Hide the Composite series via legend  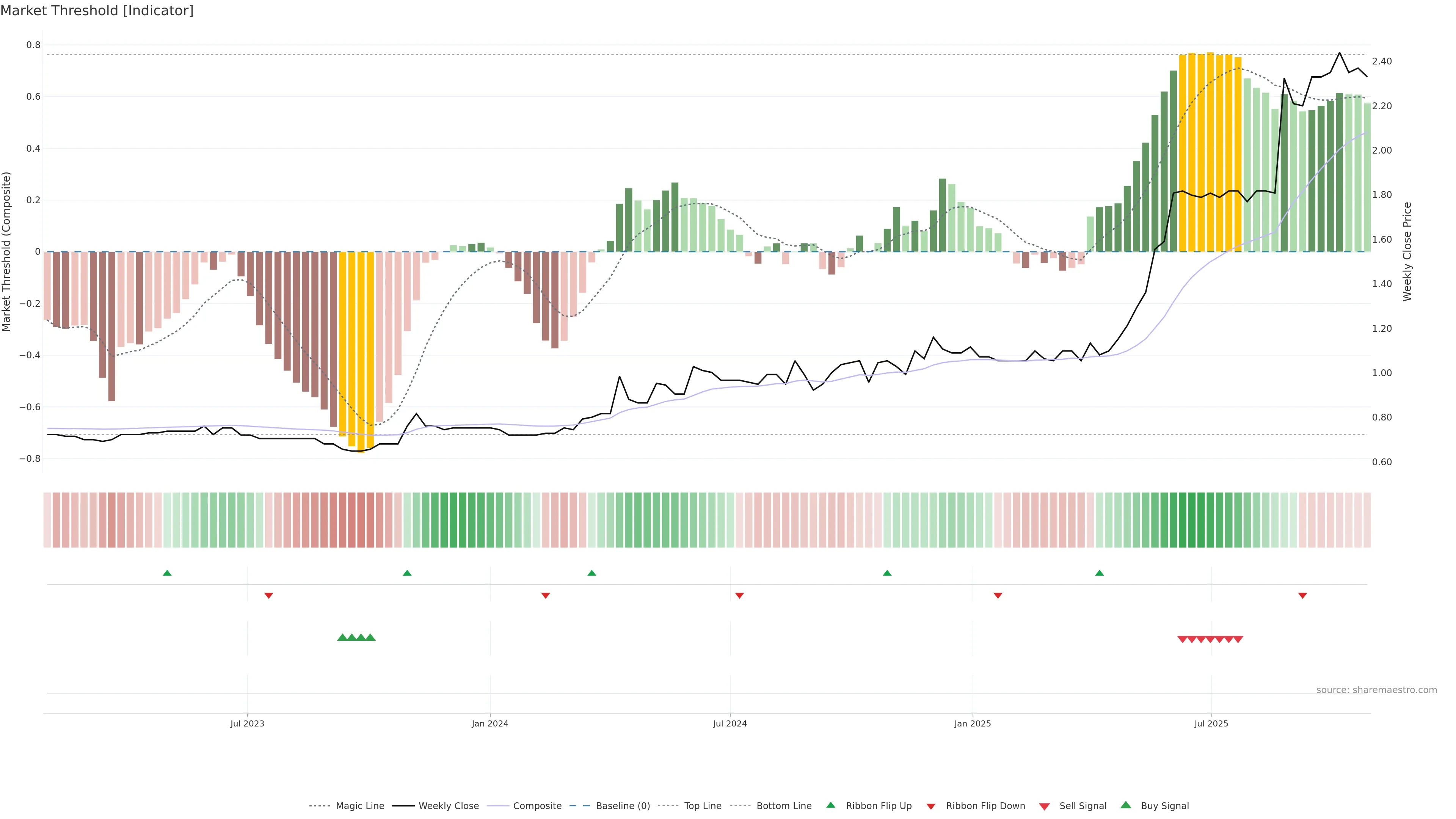tap(537, 806)
